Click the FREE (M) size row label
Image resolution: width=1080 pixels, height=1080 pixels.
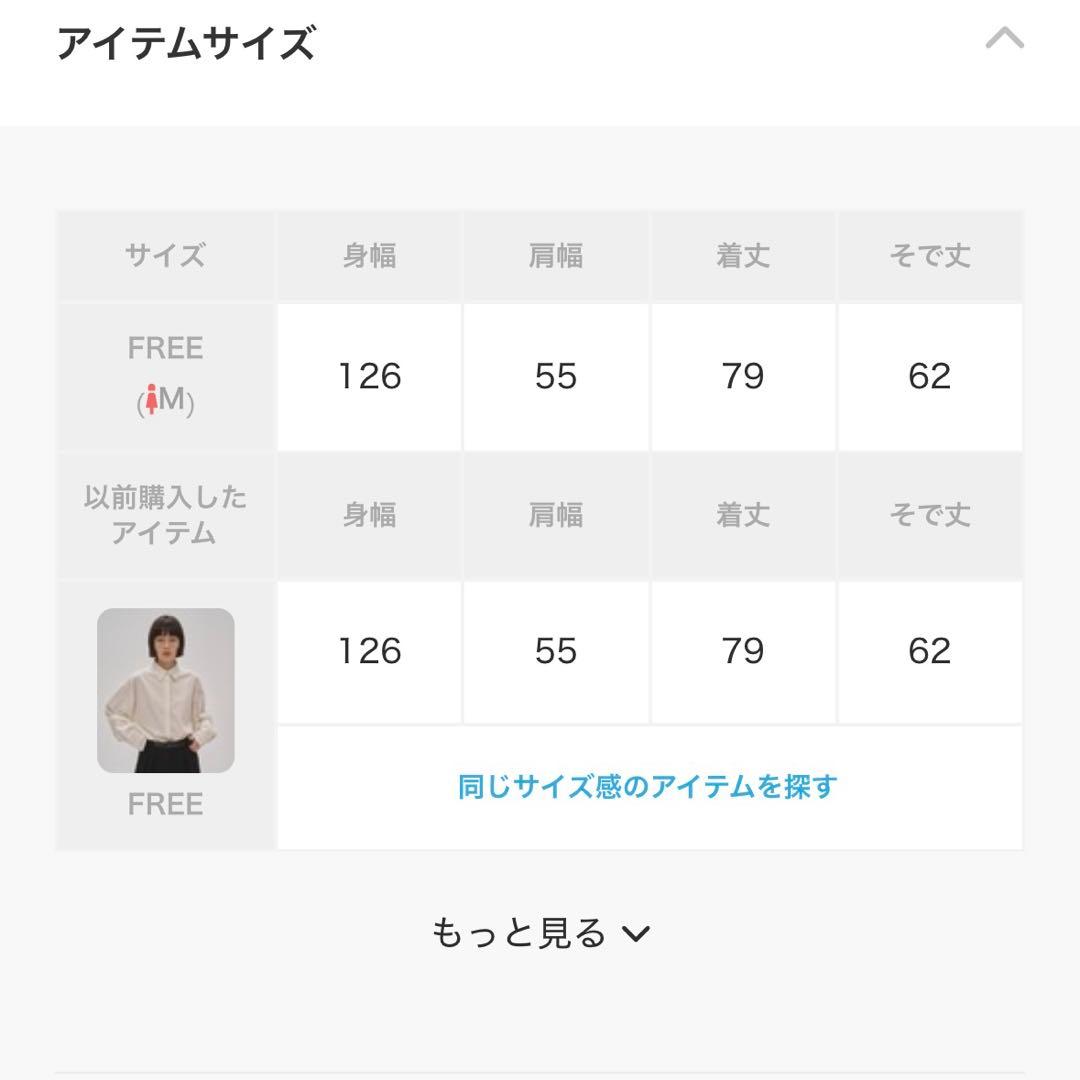(165, 375)
